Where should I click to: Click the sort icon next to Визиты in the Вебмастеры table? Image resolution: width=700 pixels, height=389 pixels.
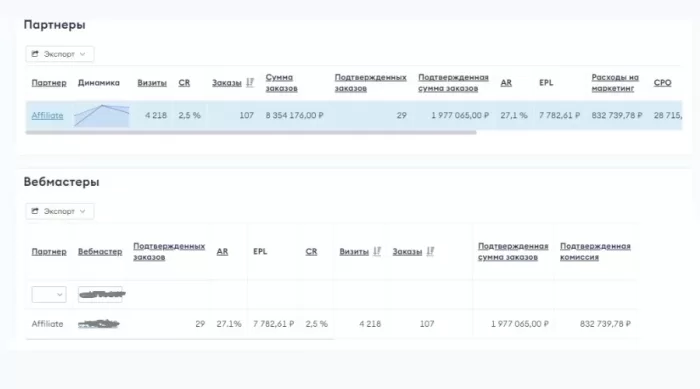pos(377,251)
